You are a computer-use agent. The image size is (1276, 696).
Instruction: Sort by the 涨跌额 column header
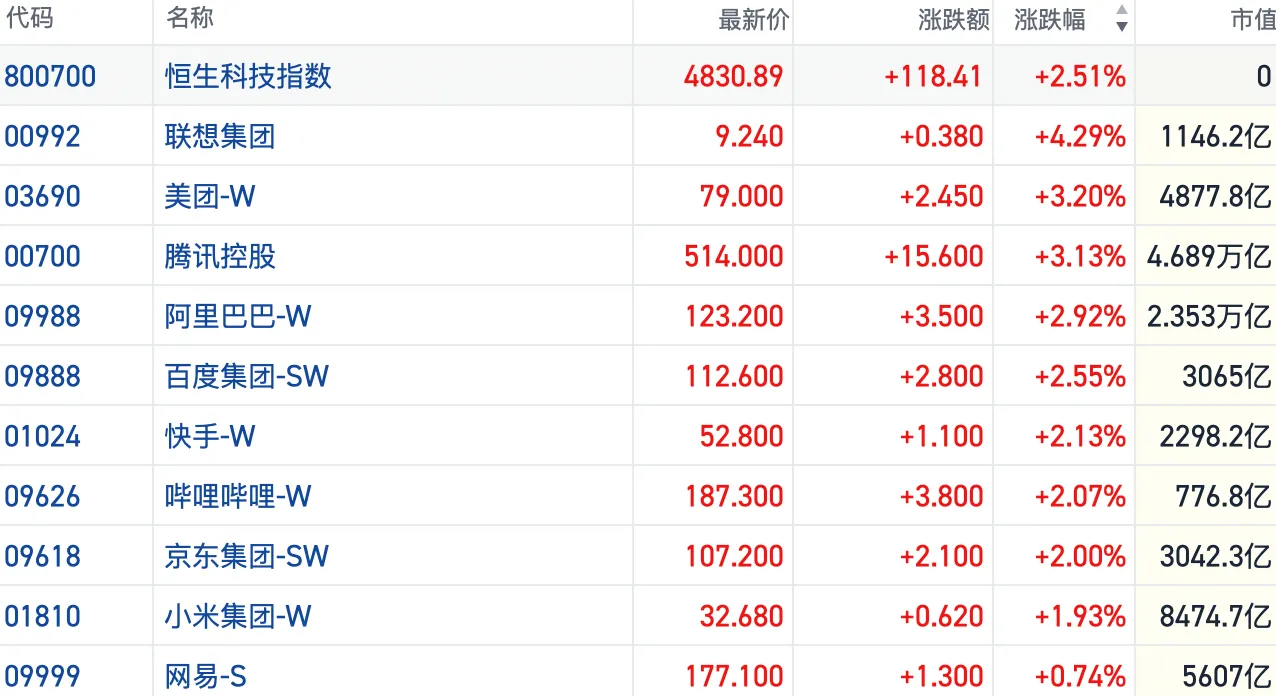pyautogui.click(x=953, y=19)
